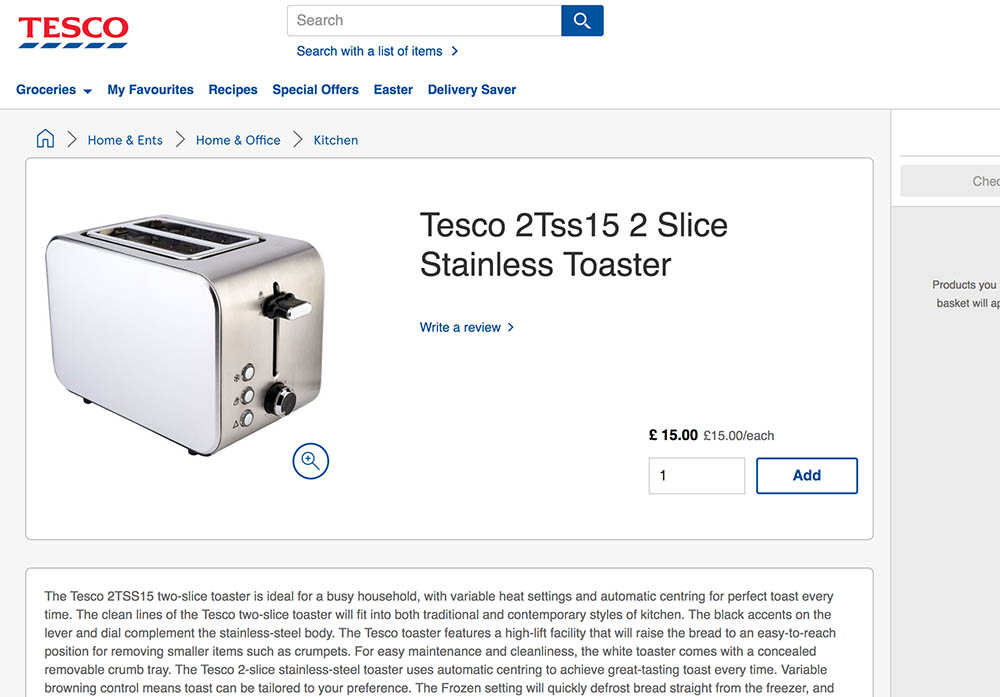Click the Tesco logo

pyautogui.click(x=73, y=31)
